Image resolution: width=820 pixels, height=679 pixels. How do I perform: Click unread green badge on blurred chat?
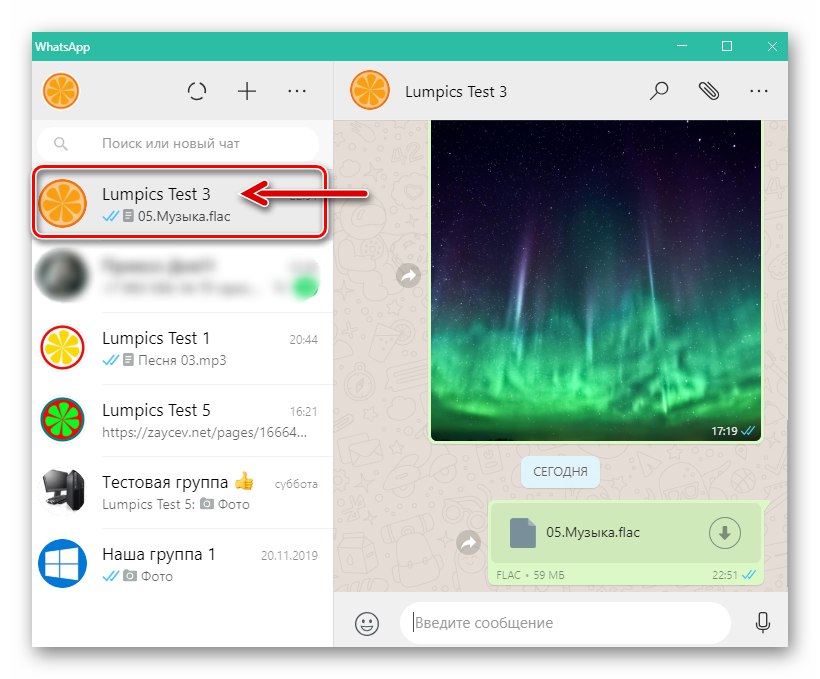[306, 288]
